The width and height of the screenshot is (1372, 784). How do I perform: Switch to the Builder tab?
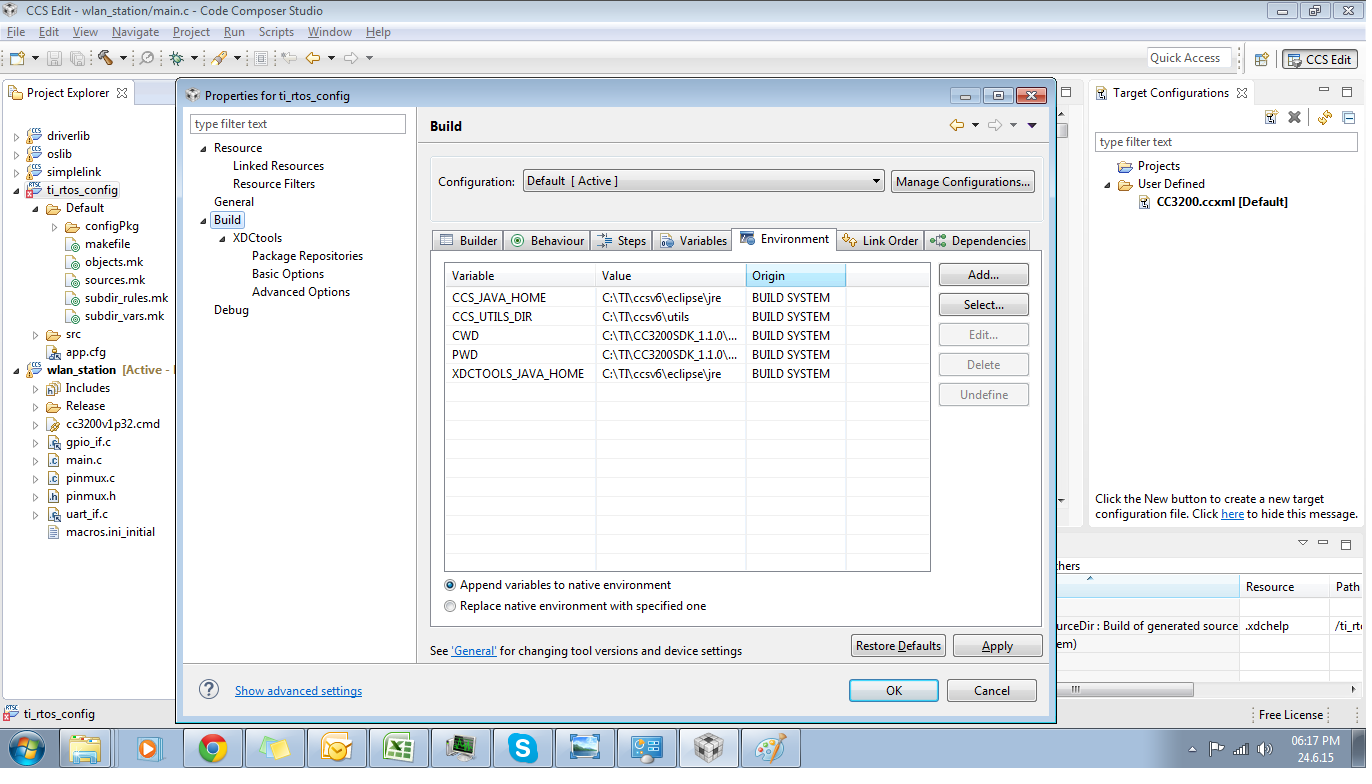click(468, 241)
